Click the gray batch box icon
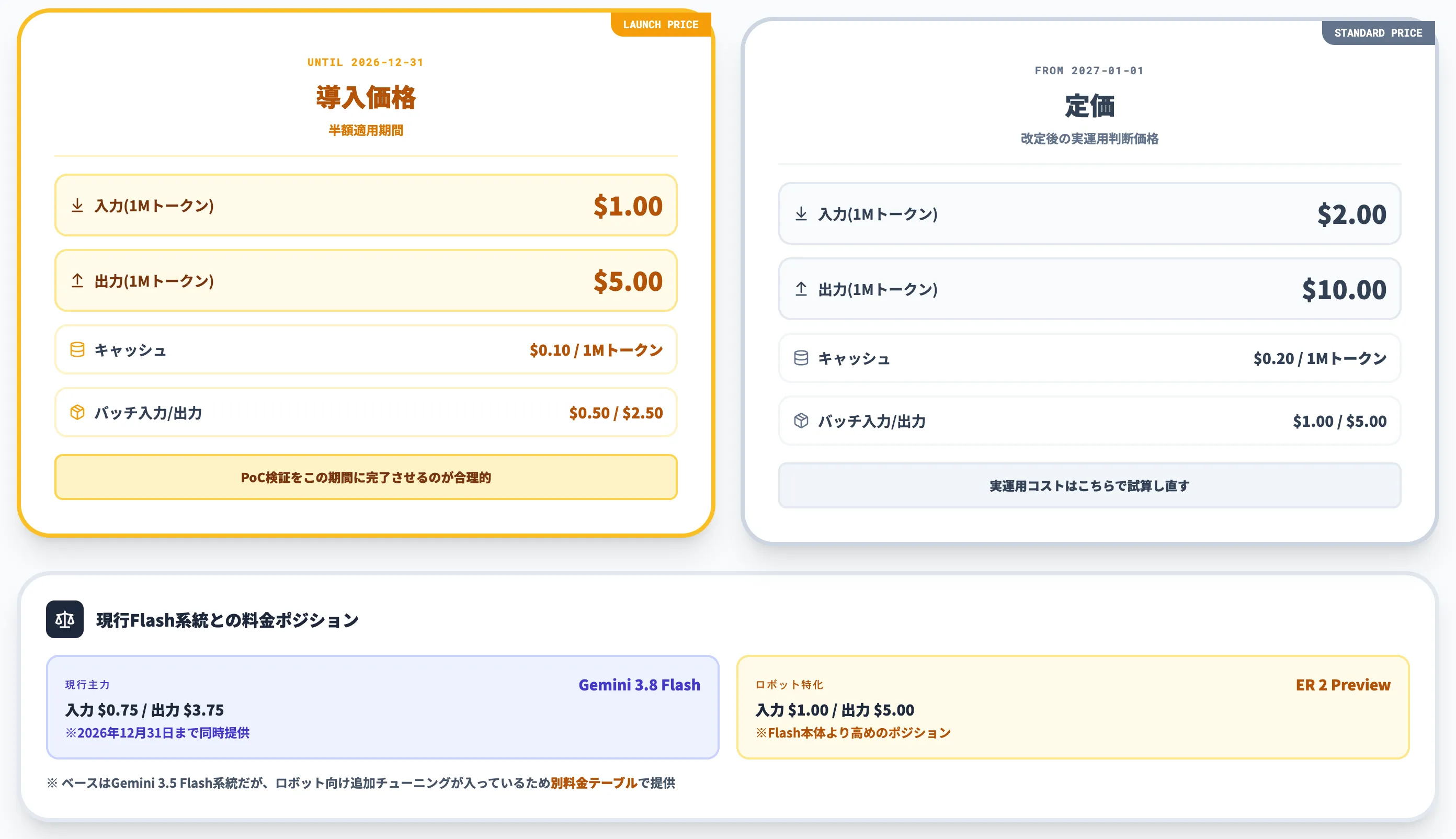 pos(801,421)
